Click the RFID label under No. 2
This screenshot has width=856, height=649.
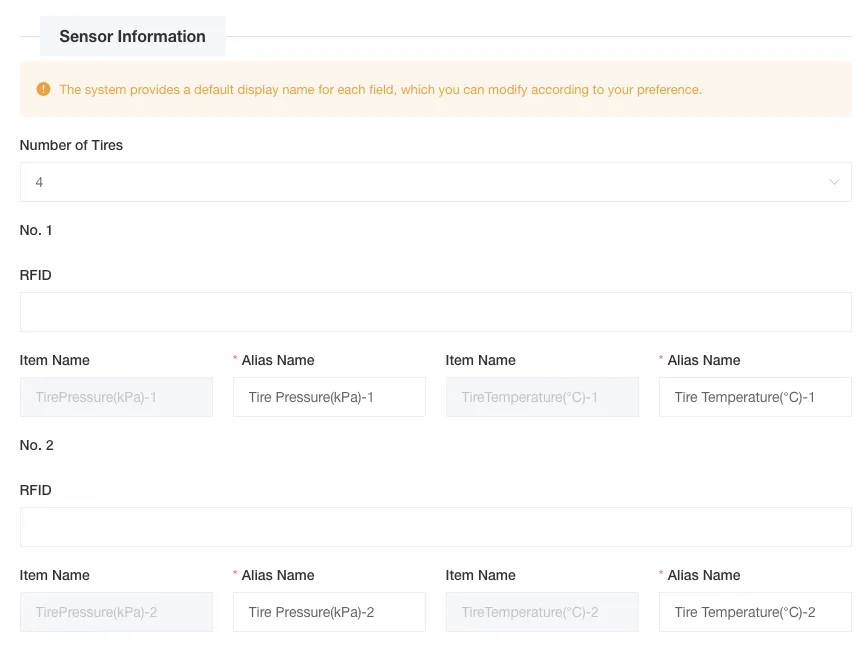(35, 490)
